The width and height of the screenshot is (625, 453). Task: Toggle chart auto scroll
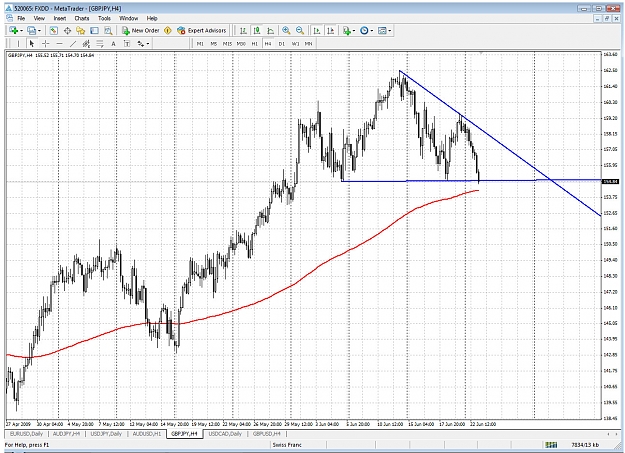tap(317, 30)
